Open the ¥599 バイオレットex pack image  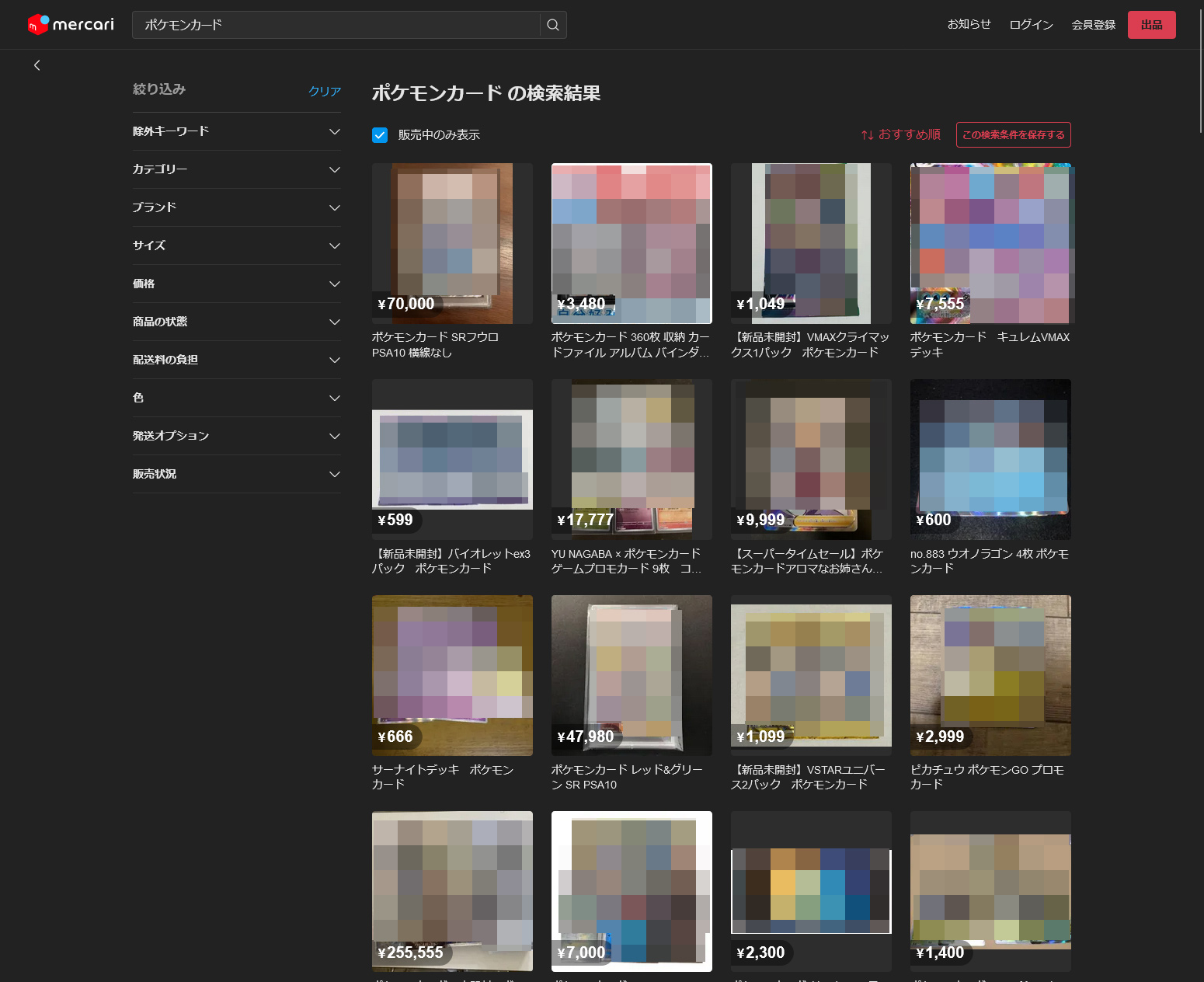[x=452, y=459]
